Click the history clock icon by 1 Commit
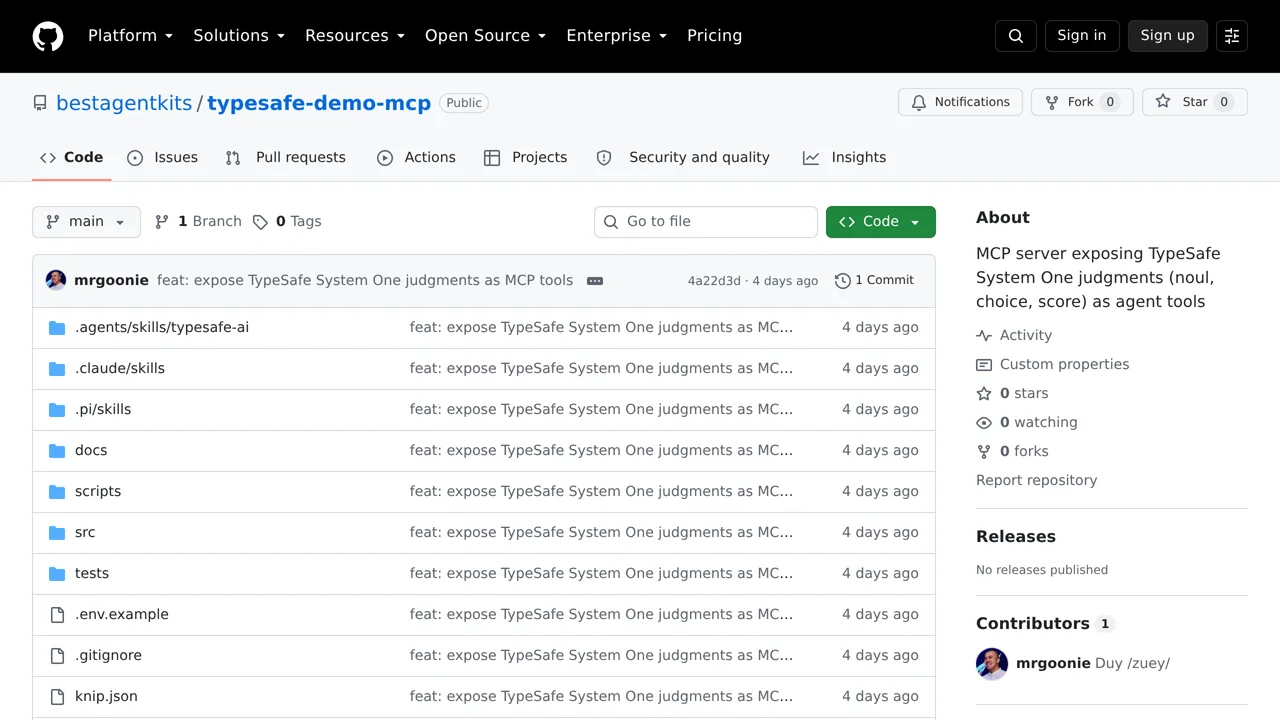This screenshot has width=1280, height=720. click(843, 281)
